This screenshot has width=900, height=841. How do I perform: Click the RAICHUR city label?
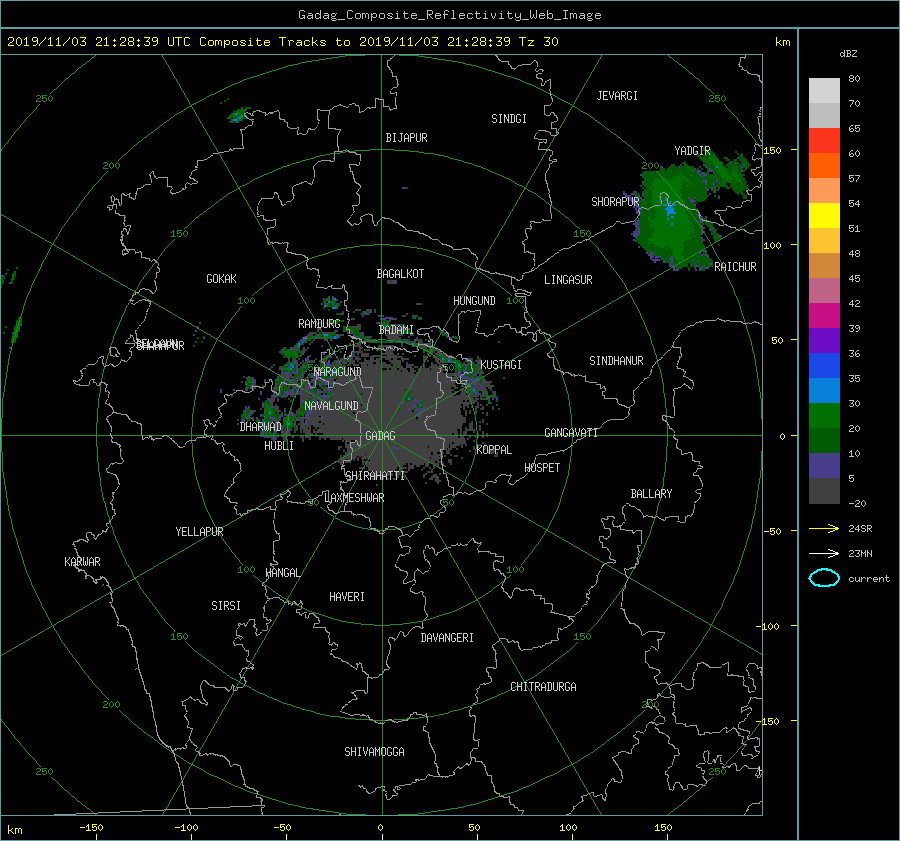(735, 267)
